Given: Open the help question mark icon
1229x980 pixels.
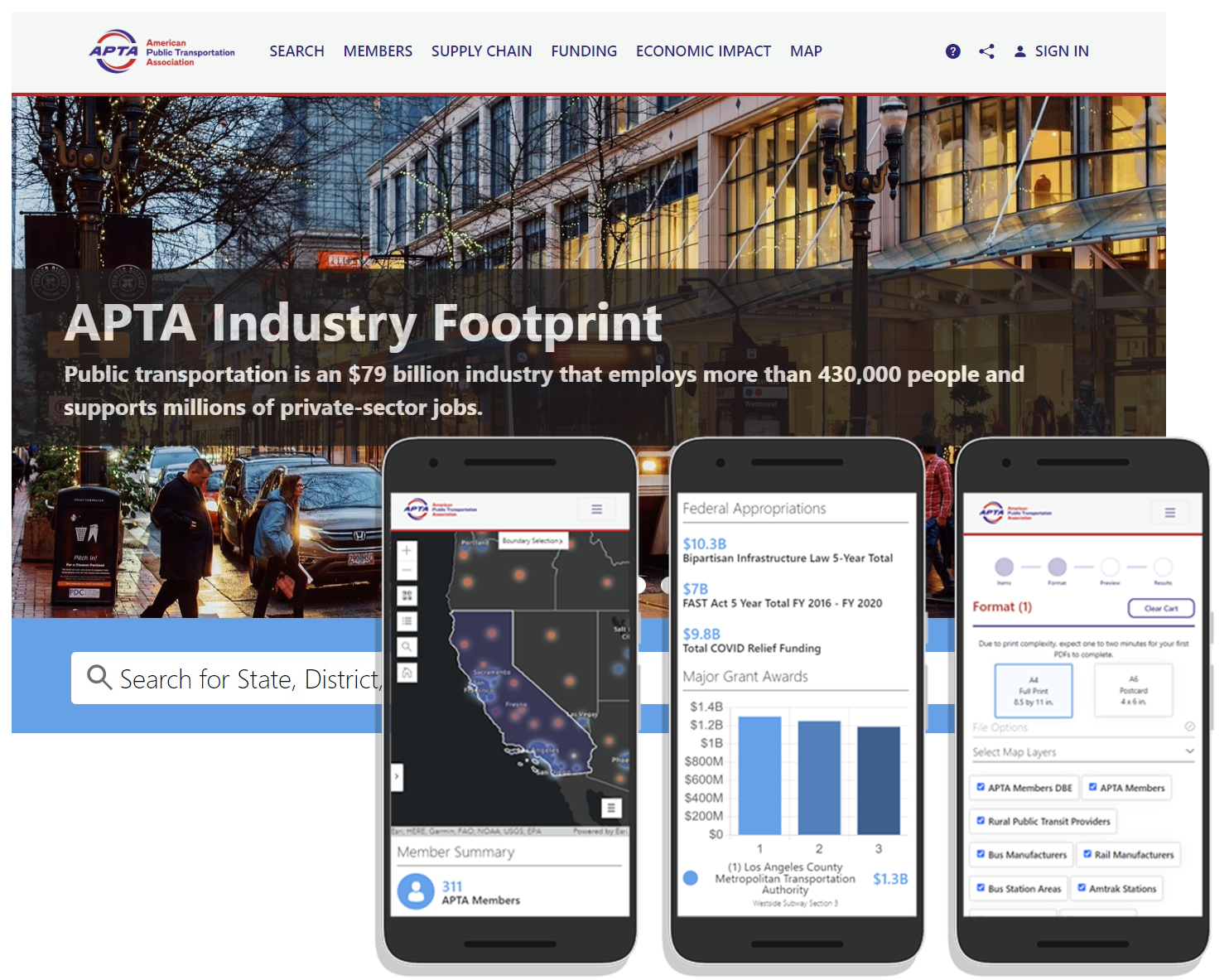Looking at the screenshot, I should (x=953, y=51).
